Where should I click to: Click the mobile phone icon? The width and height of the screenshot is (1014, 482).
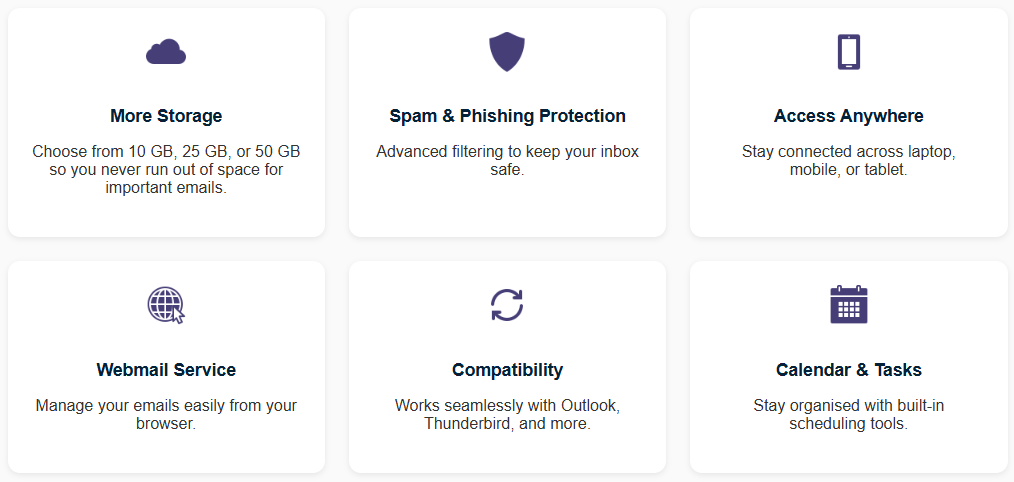click(x=848, y=52)
